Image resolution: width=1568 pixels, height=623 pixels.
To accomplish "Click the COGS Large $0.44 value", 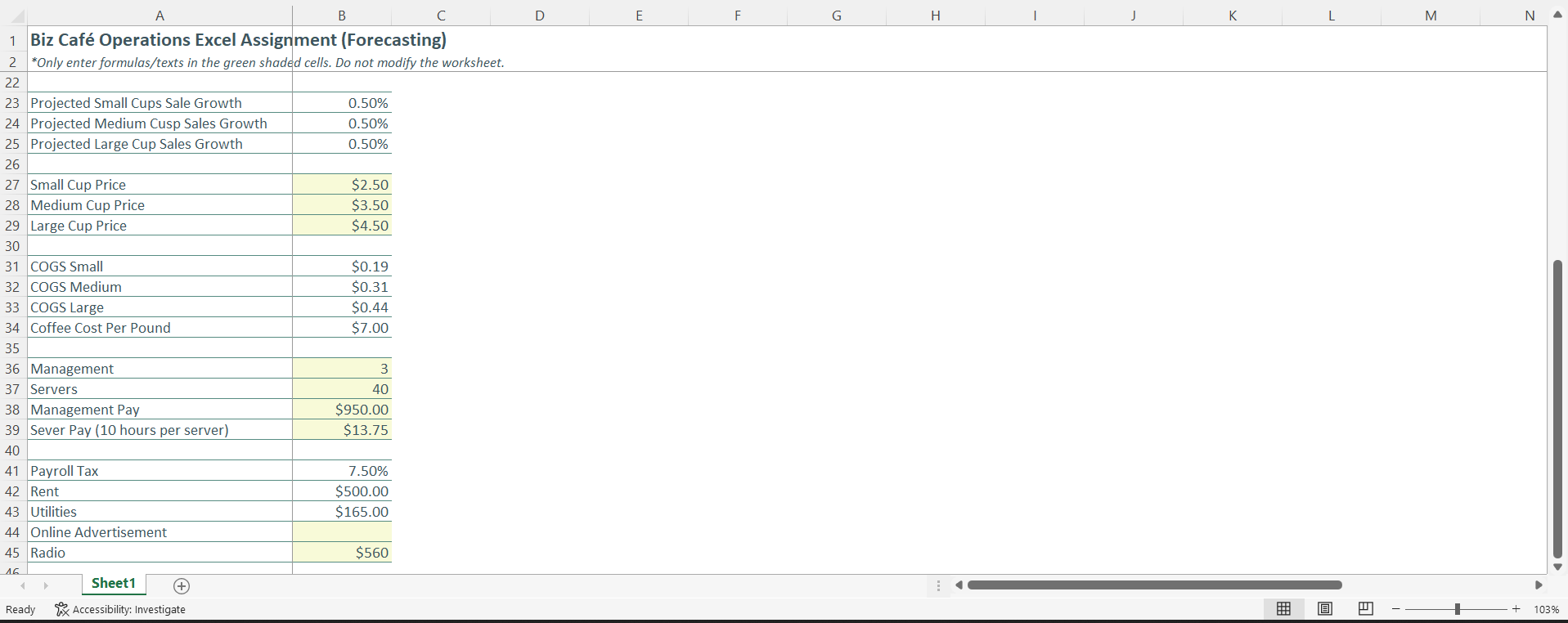I will [342, 307].
